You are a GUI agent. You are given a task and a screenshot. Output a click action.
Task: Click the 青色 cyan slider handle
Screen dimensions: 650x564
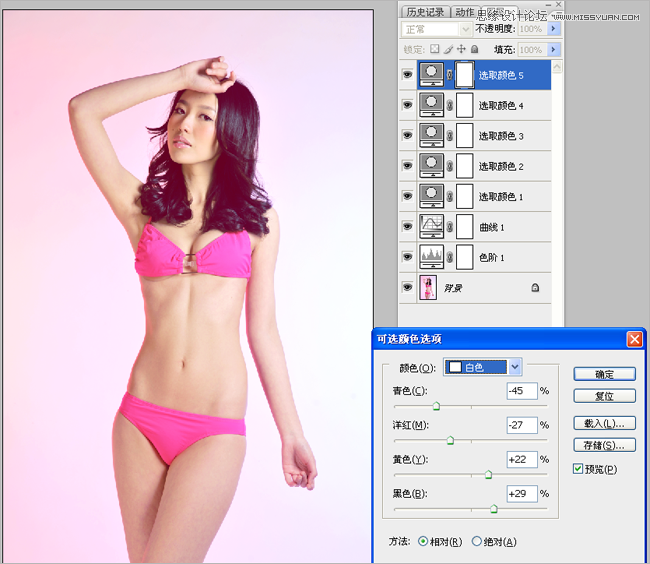(436, 406)
